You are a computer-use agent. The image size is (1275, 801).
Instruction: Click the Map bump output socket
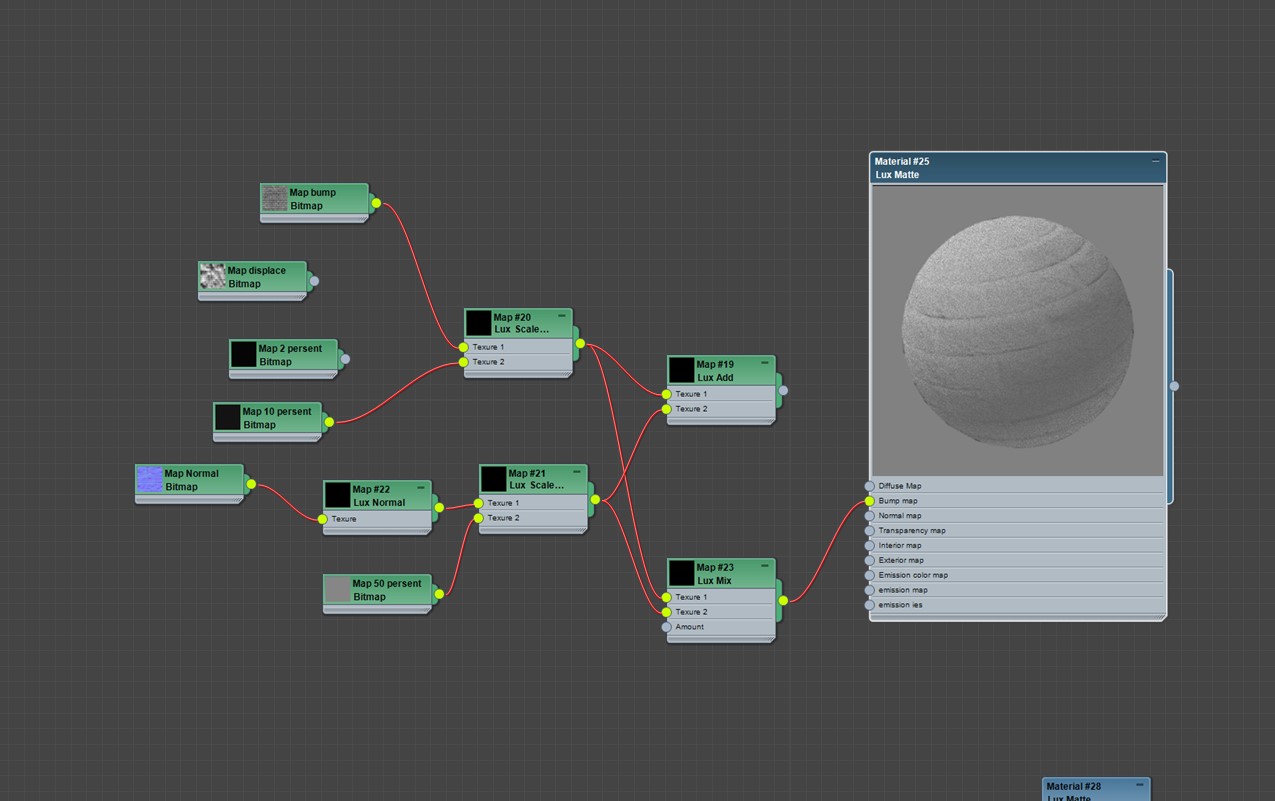[x=376, y=203]
